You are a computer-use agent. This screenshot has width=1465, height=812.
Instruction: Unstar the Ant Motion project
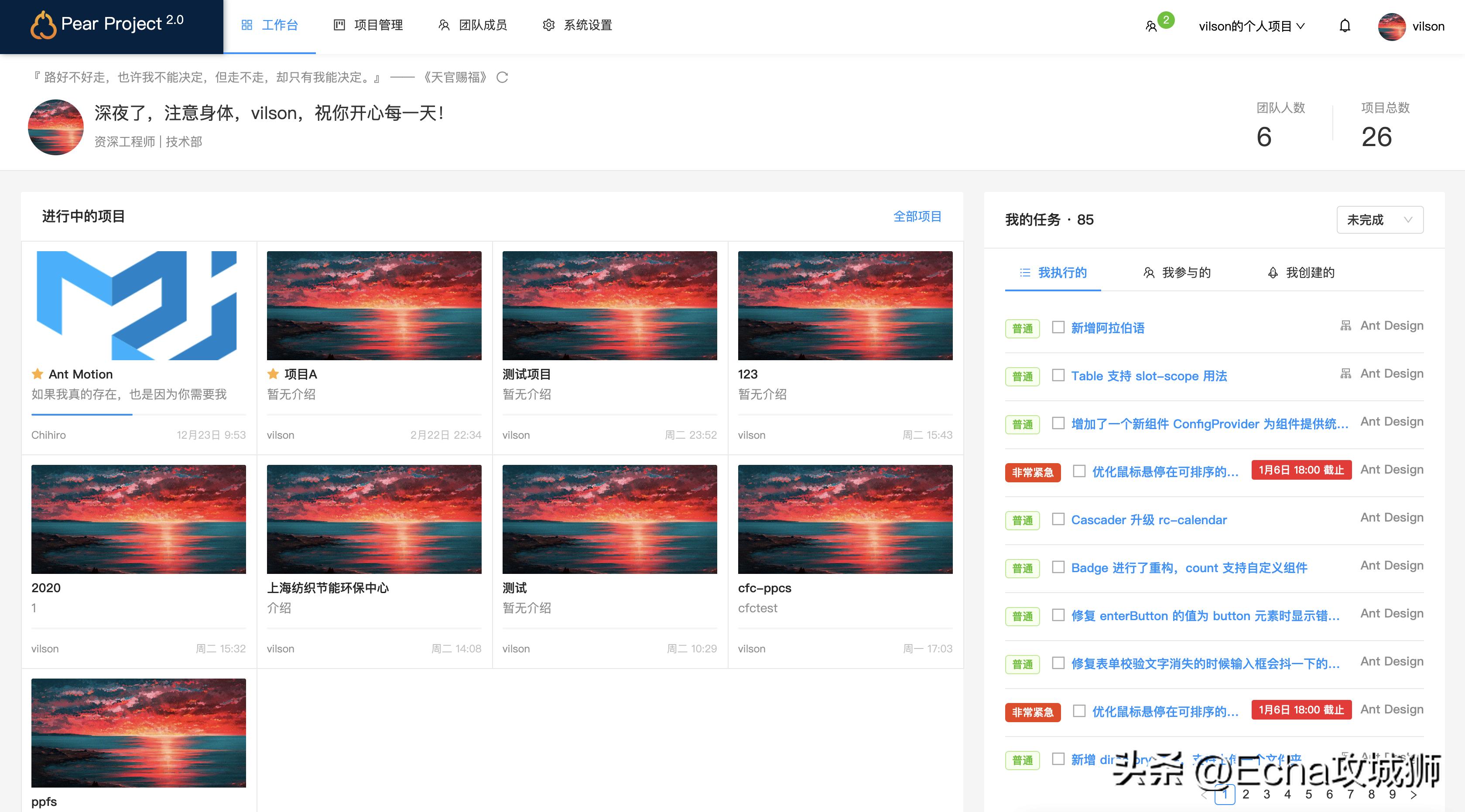(x=36, y=374)
